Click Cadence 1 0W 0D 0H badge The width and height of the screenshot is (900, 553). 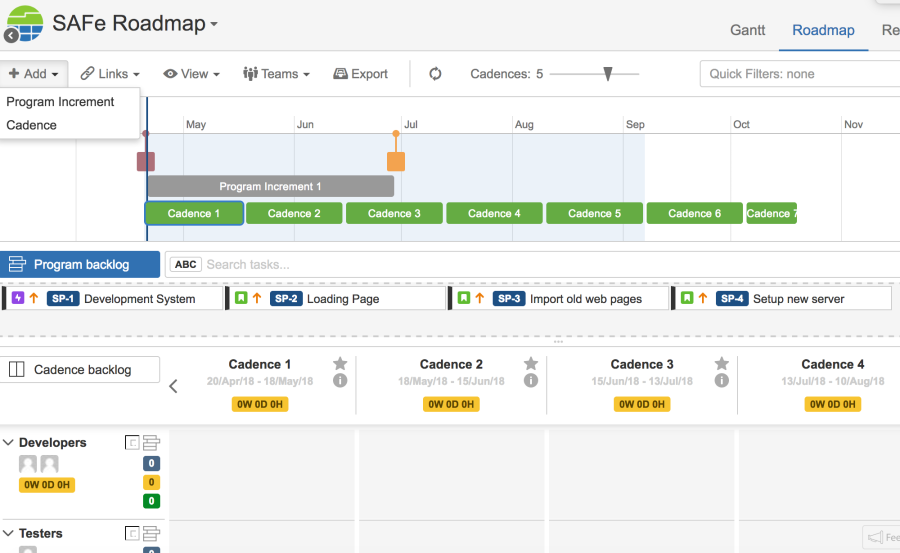tap(260, 404)
